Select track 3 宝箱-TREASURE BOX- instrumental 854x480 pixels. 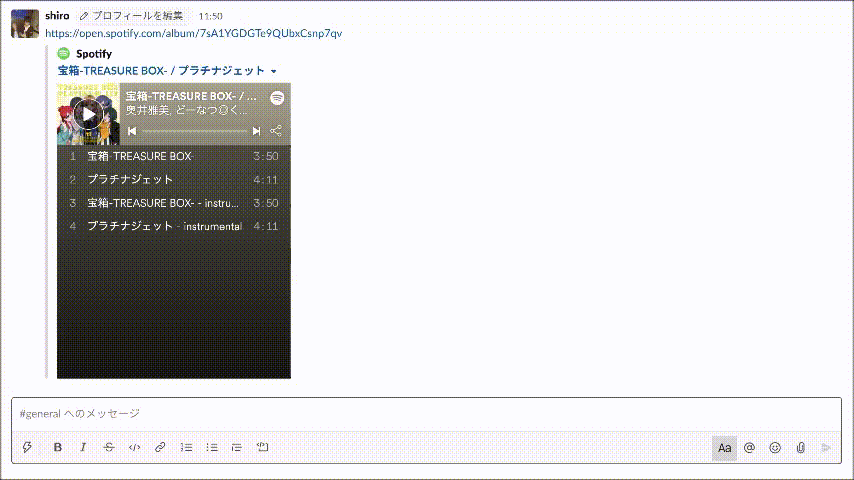(174, 203)
